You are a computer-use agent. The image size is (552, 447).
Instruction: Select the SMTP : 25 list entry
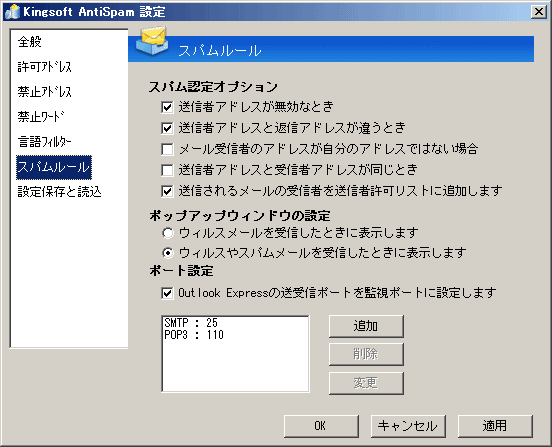[191, 322]
